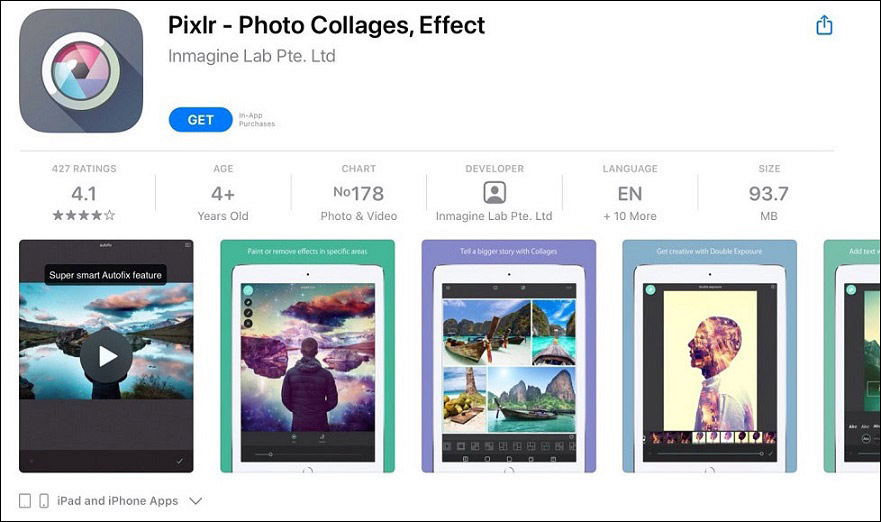Viewport: 881px width, 522px height.
Task: Click the iPhone device icon
Action: [x=44, y=501]
